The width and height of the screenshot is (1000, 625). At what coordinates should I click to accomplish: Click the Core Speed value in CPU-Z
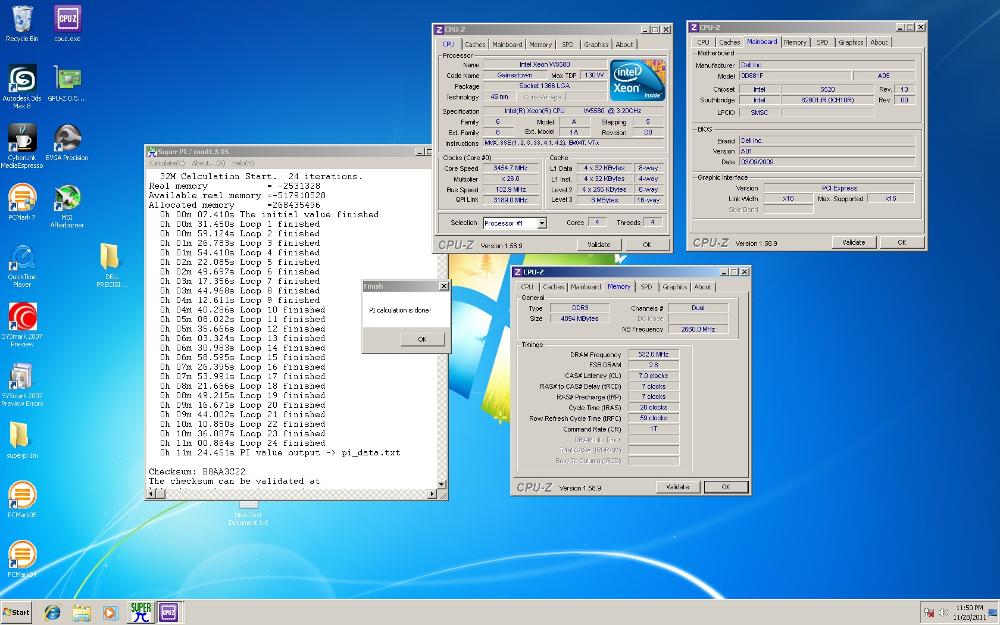coord(511,168)
